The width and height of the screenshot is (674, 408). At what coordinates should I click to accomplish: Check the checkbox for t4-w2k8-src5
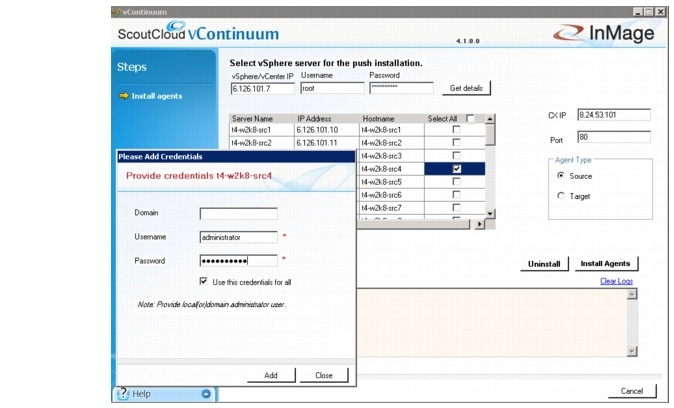point(456,181)
